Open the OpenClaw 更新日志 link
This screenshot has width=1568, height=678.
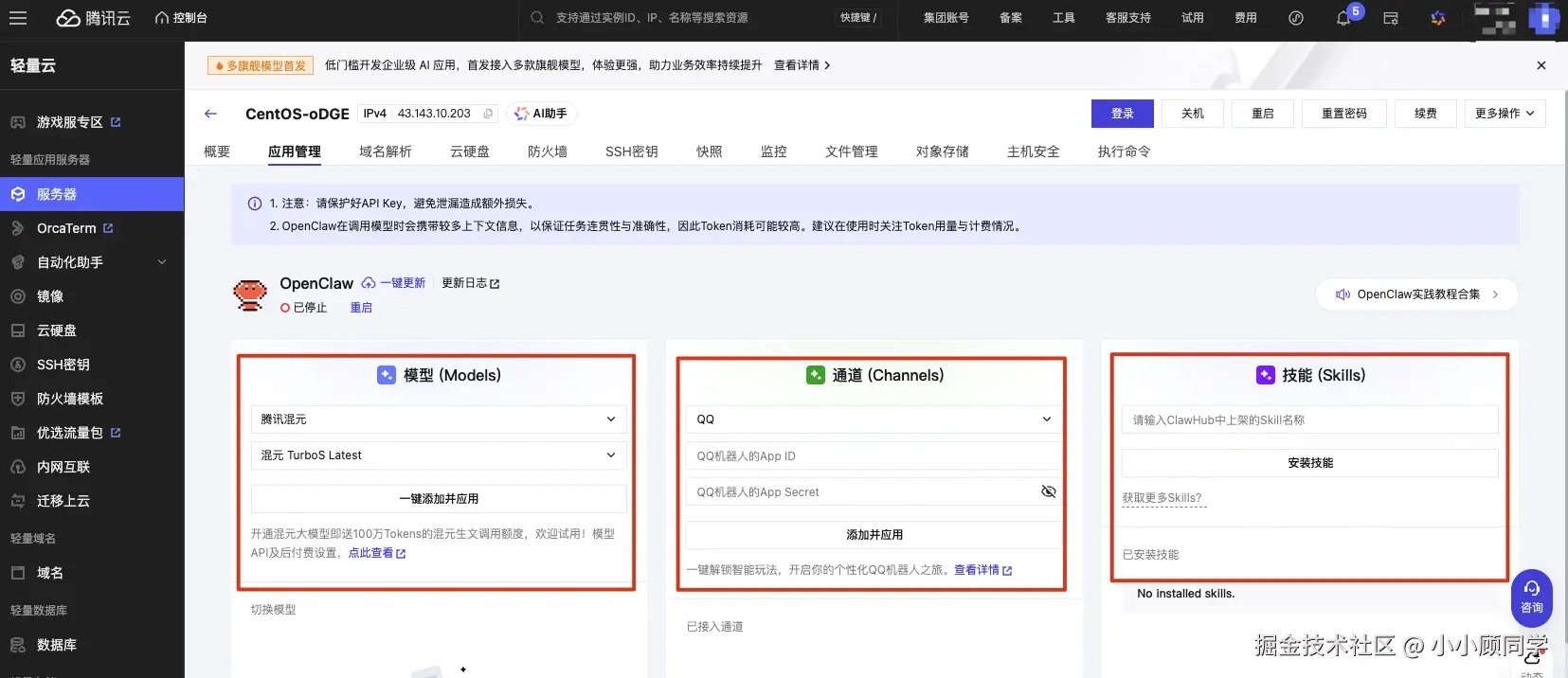(471, 283)
